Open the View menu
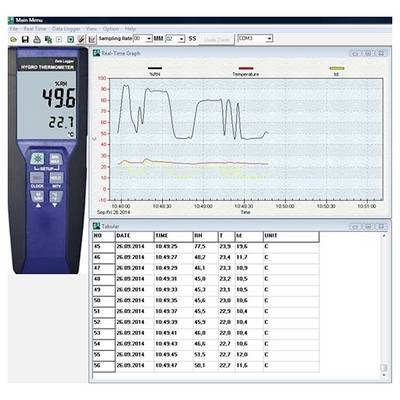 click(91, 29)
